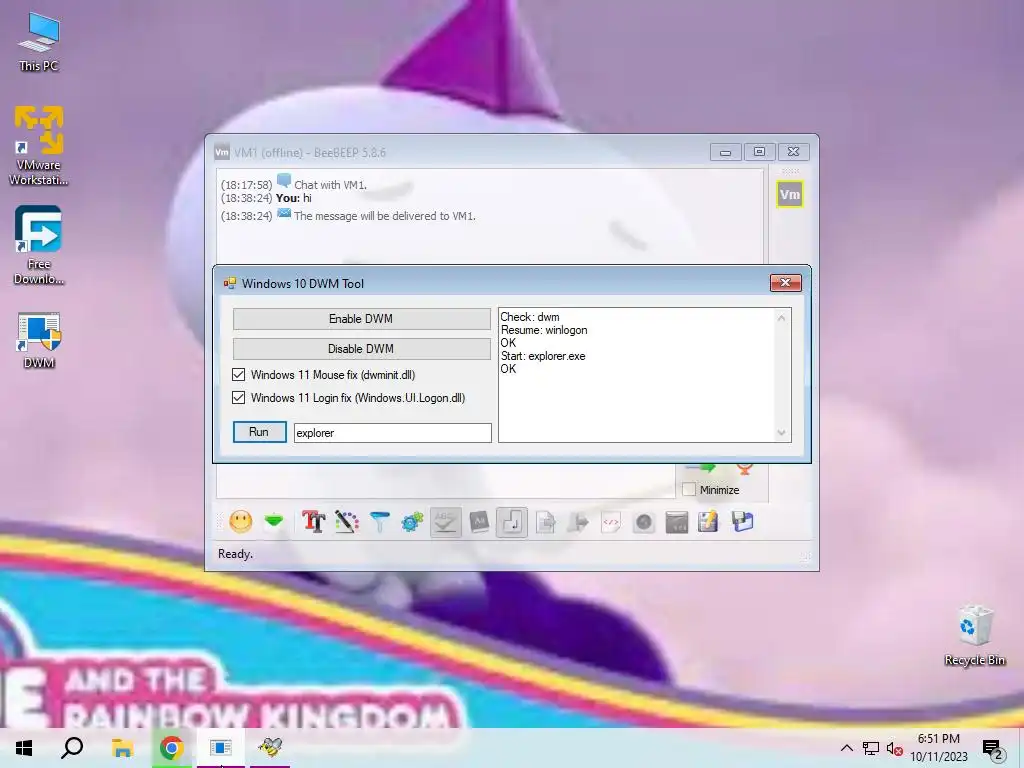Screen dimensions: 1024x768
Task: Click "Check: dwm" log line
Action: point(530,317)
